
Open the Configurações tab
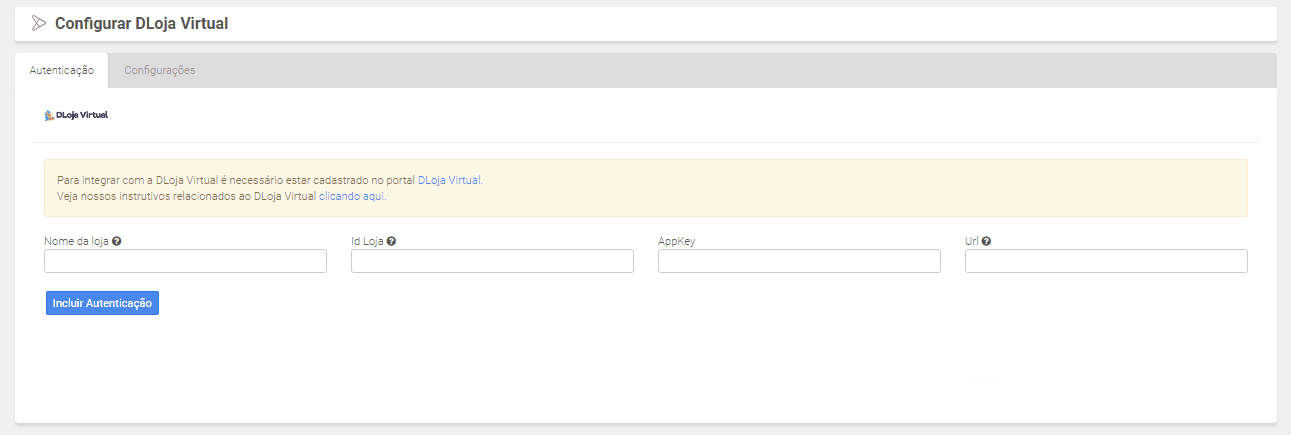pyautogui.click(x=159, y=71)
